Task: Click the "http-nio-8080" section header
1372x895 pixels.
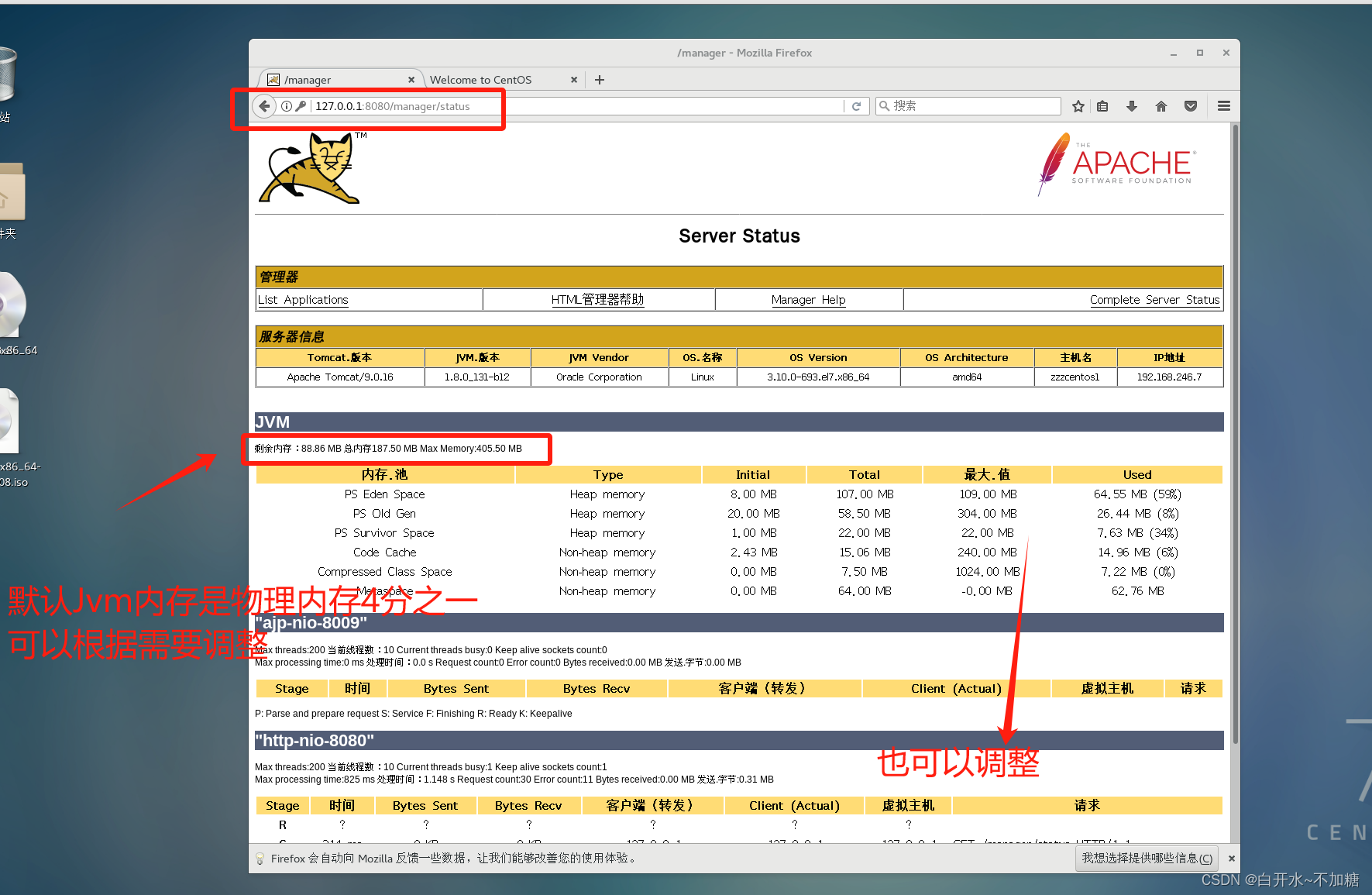Action: tap(739, 741)
